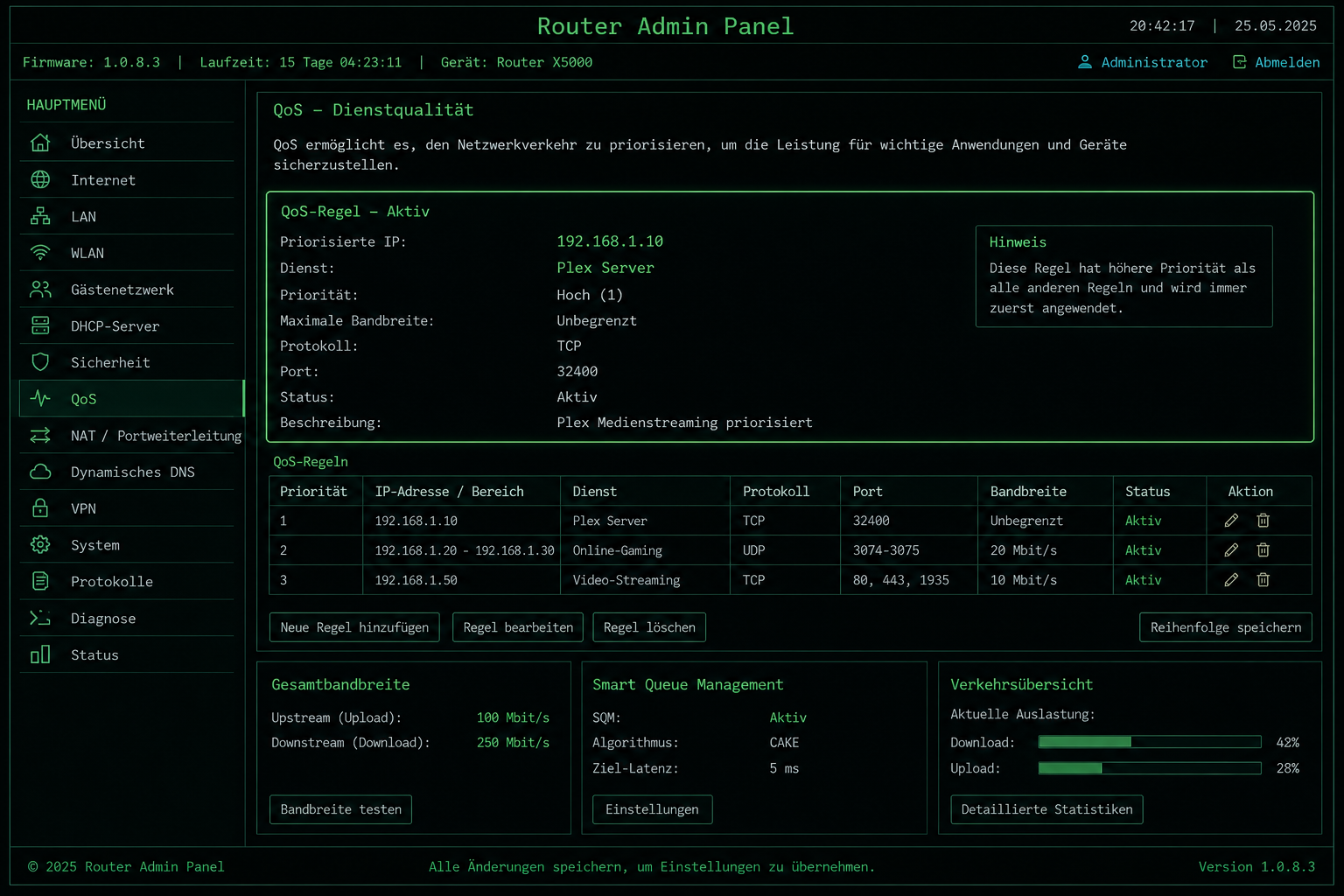Click the bar chart icon beside Status
This screenshot has width=1344, height=896.
[40, 654]
